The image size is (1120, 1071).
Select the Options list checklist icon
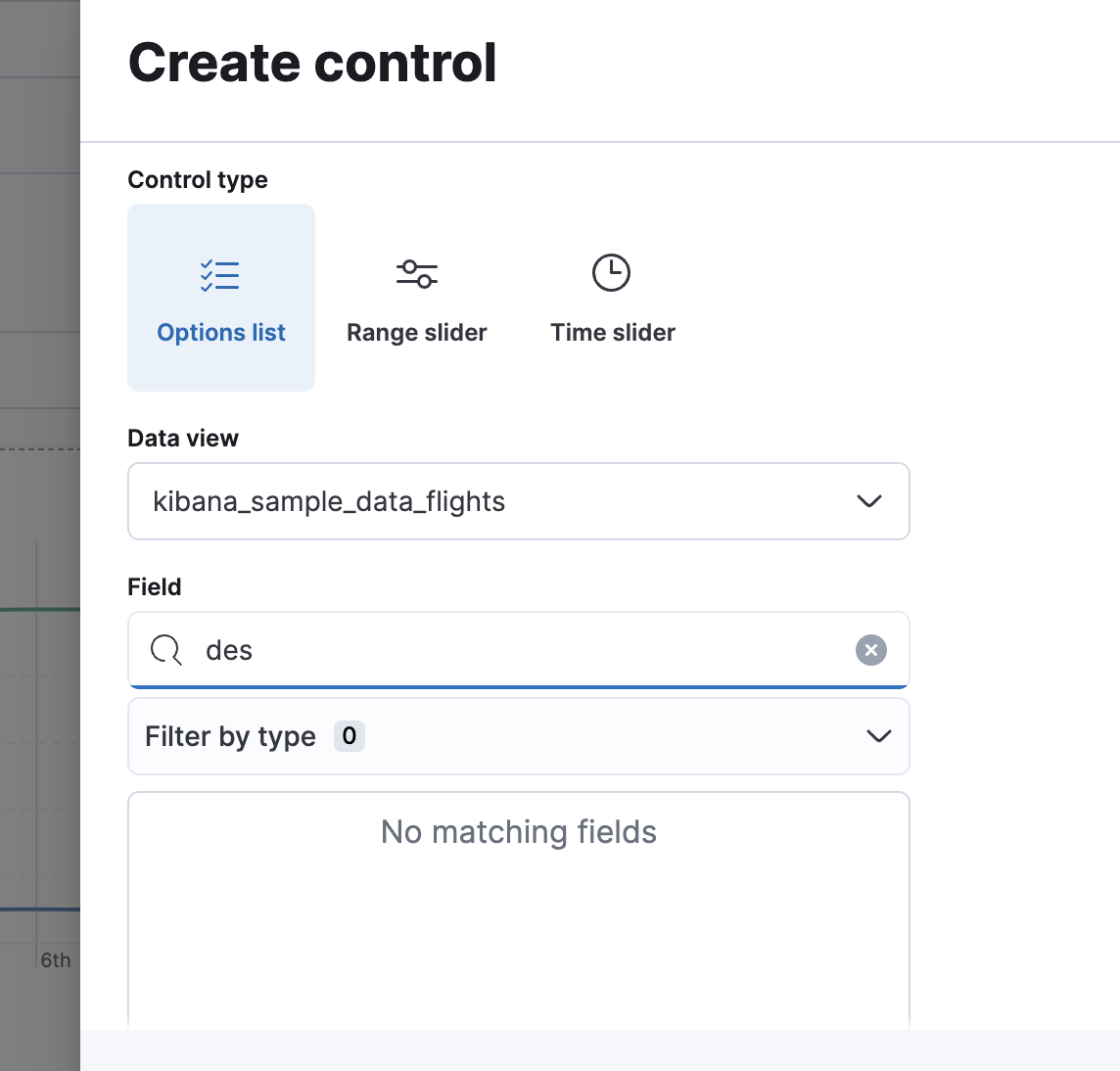[220, 275]
